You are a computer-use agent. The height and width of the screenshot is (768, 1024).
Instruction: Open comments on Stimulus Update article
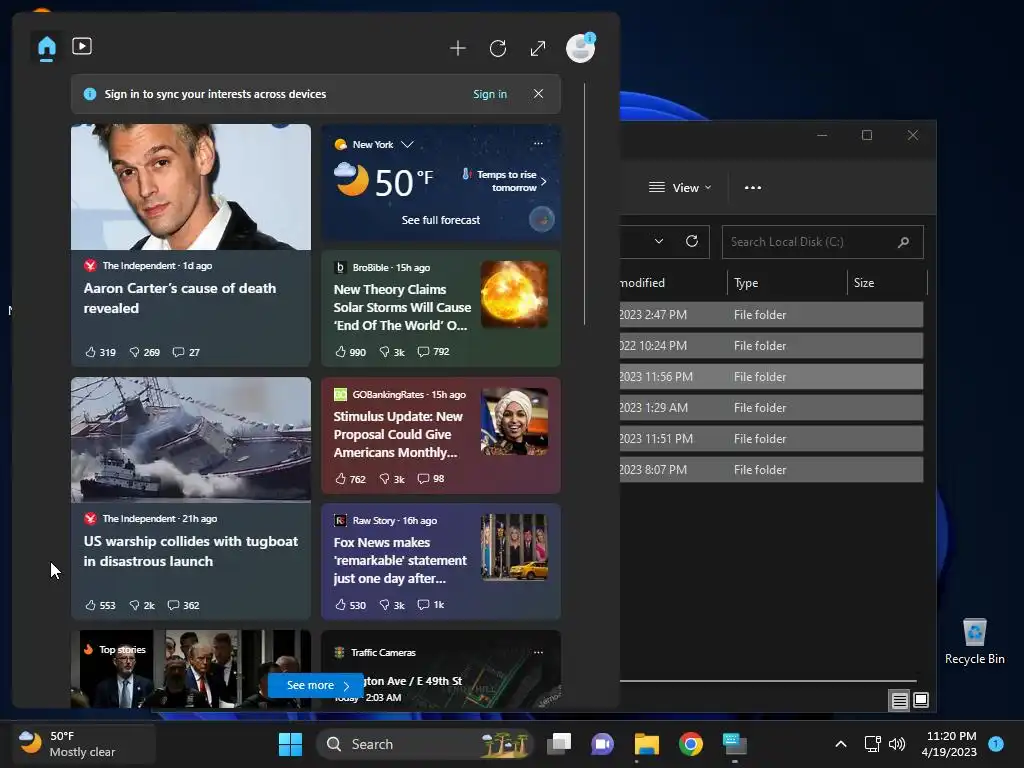(x=431, y=479)
